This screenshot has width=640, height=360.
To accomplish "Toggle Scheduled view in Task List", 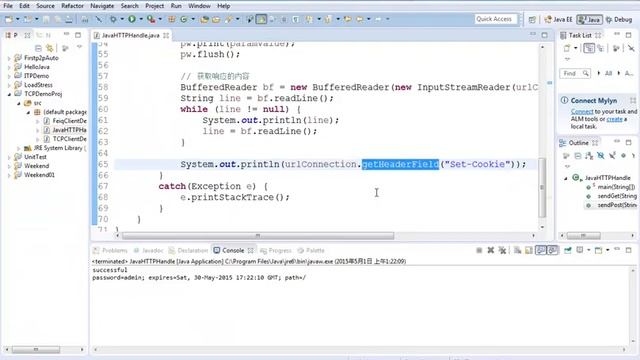I will (600, 48).
